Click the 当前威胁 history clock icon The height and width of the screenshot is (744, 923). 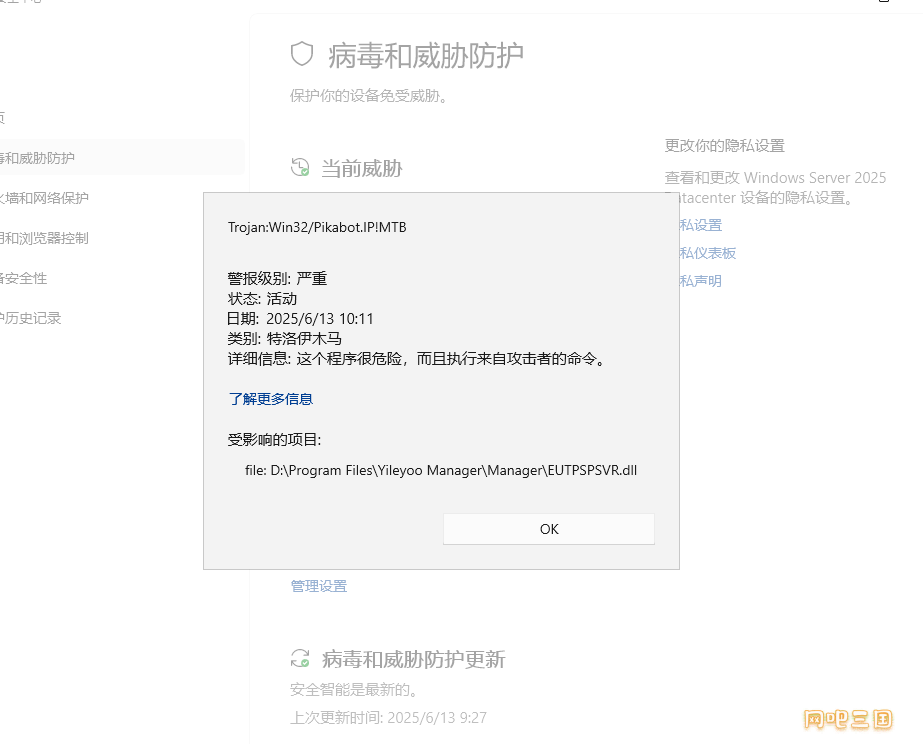click(x=300, y=167)
